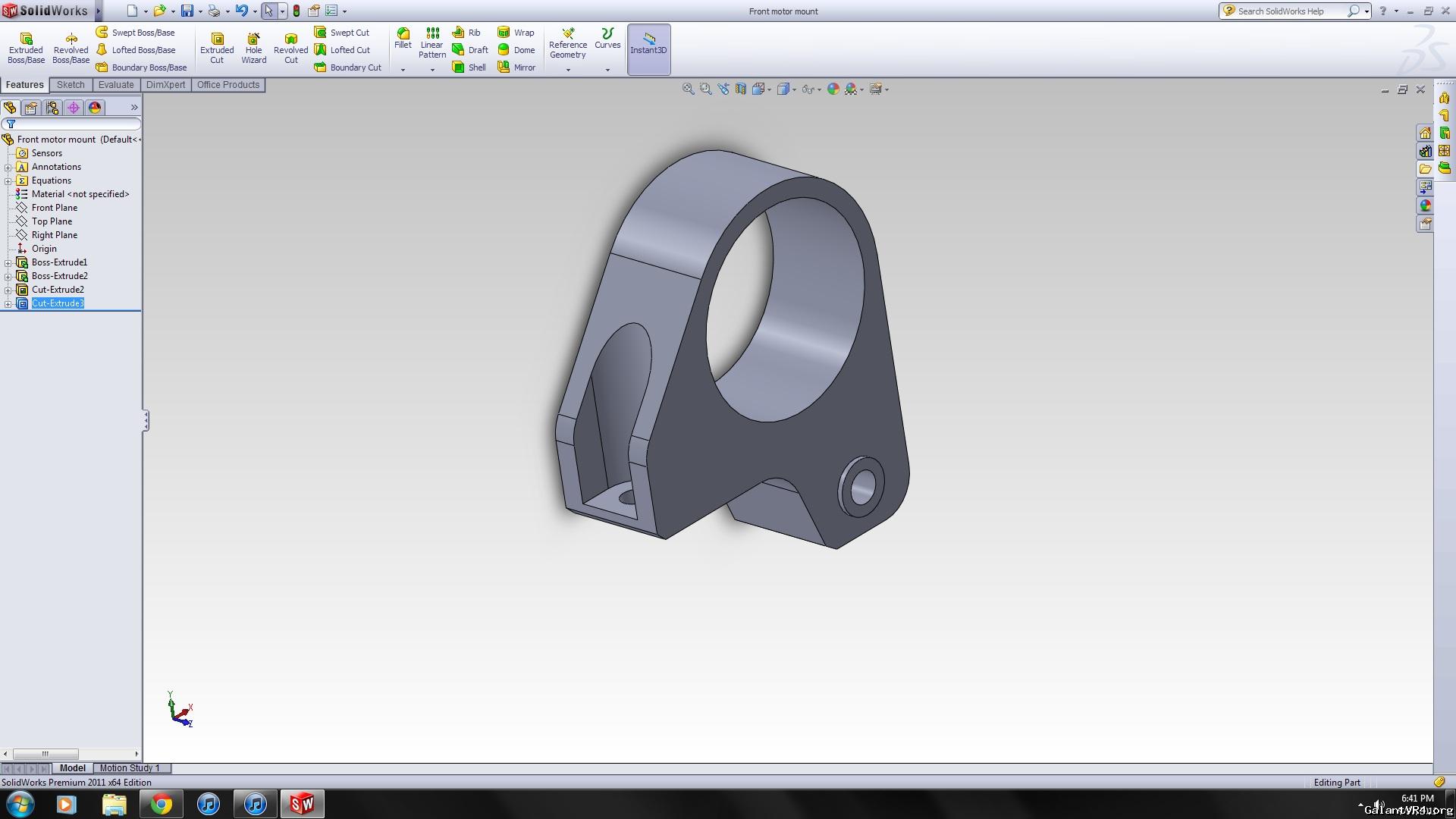Pick Boundary Boss/Base feature

click(142, 67)
